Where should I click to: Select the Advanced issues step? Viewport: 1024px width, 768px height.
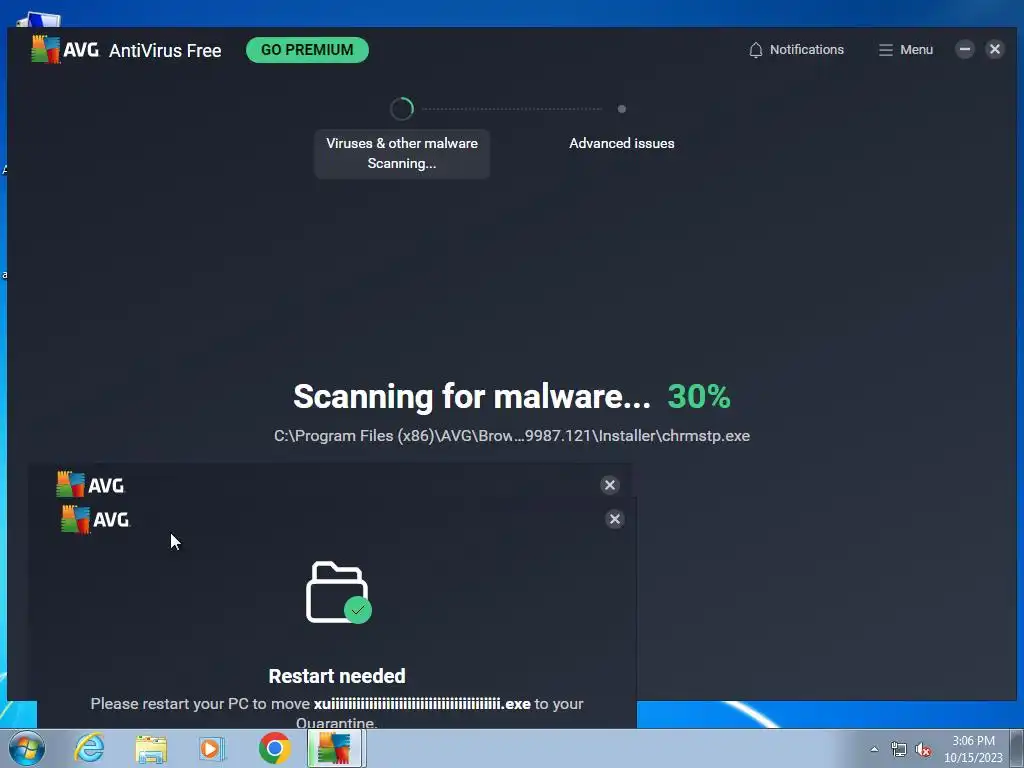pyautogui.click(x=622, y=143)
